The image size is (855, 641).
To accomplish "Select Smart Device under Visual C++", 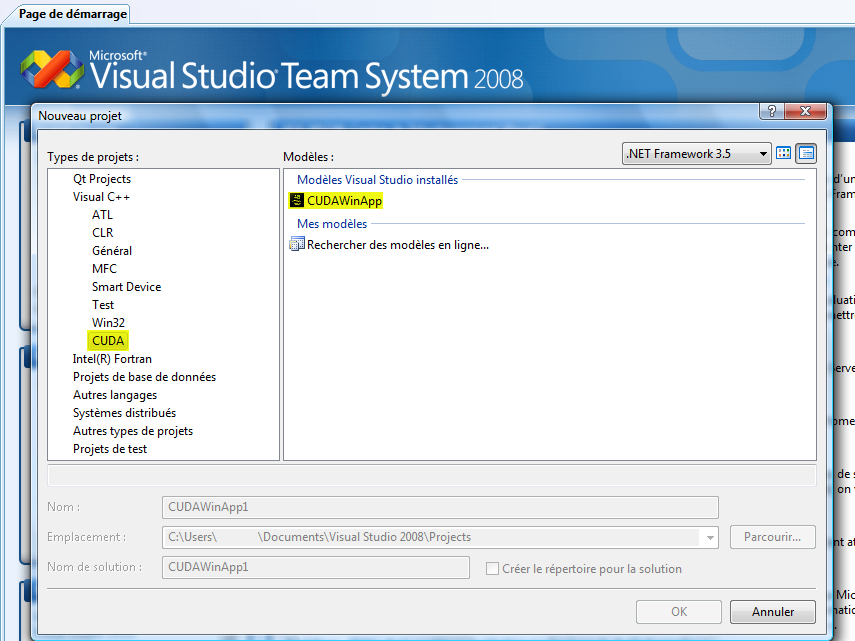I will tap(126, 287).
